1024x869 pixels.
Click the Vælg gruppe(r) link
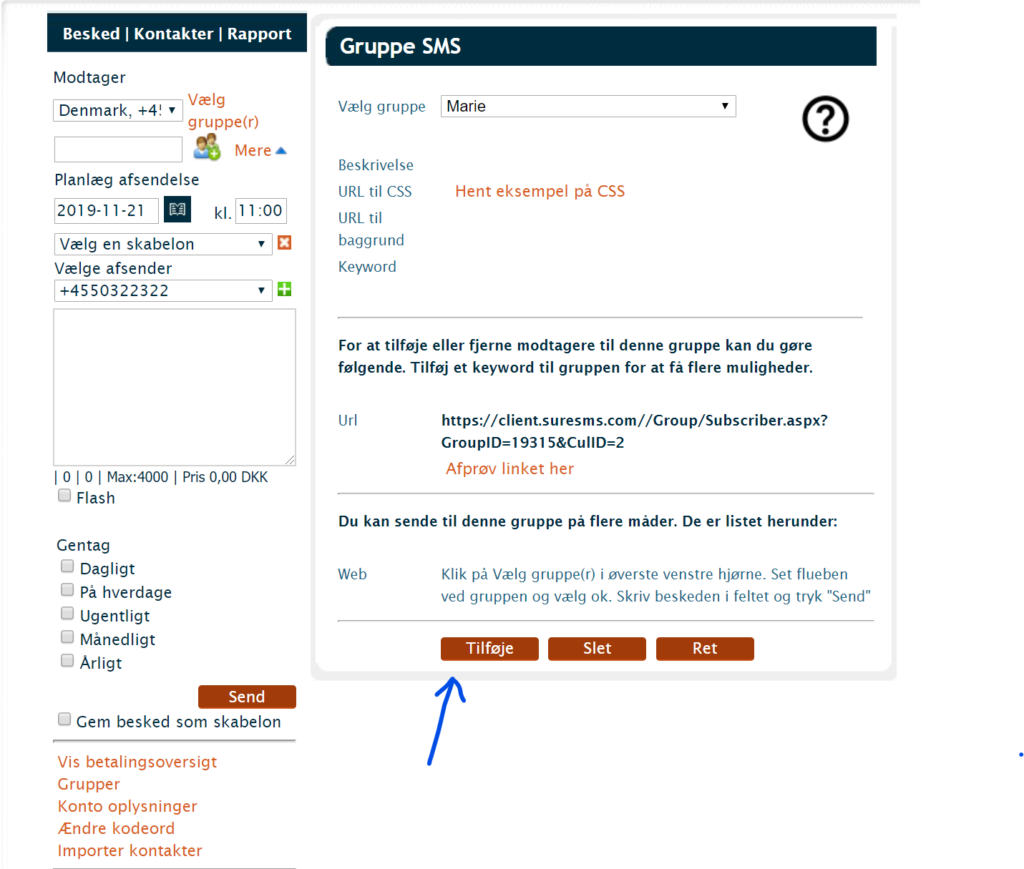pos(223,110)
